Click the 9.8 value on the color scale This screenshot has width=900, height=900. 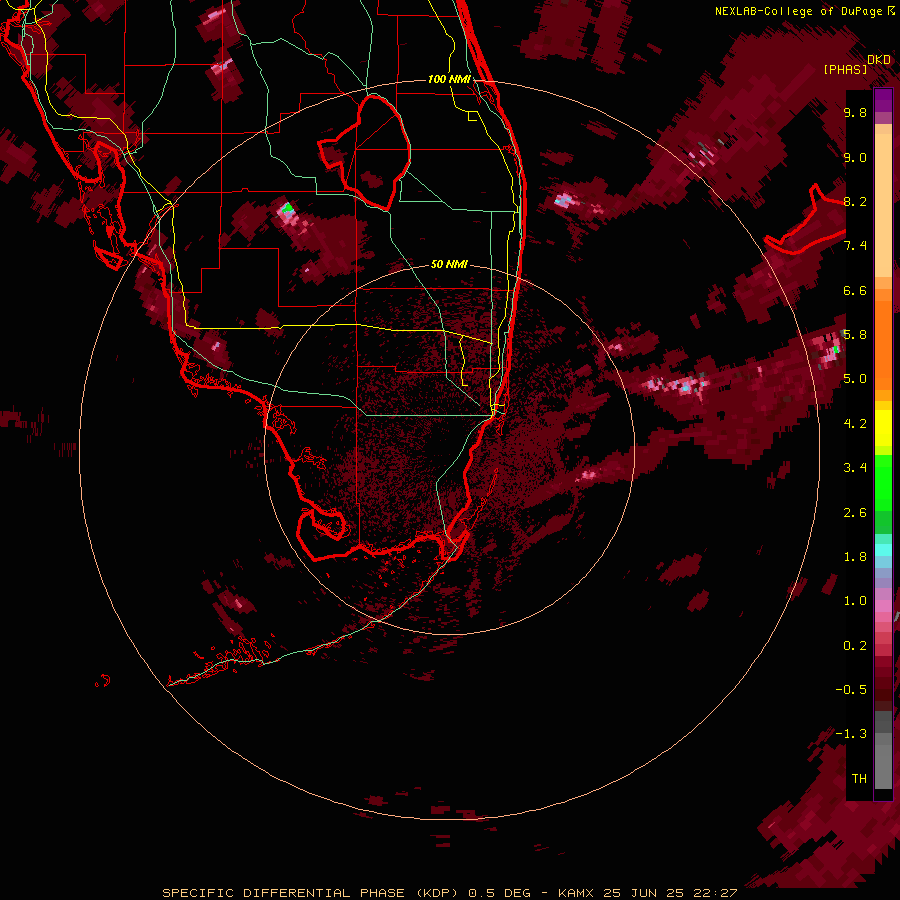tap(855, 112)
